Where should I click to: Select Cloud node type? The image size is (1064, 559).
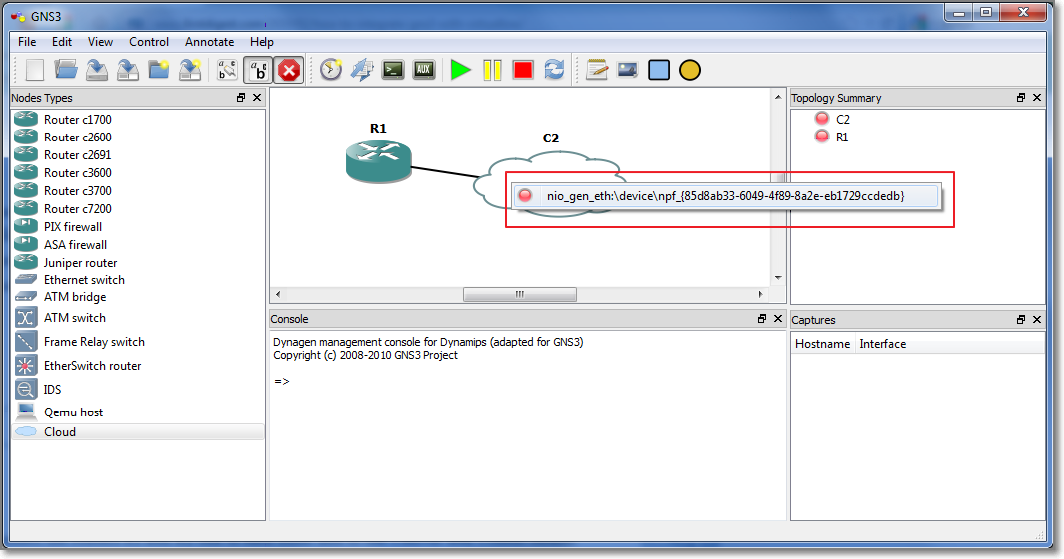(138, 431)
